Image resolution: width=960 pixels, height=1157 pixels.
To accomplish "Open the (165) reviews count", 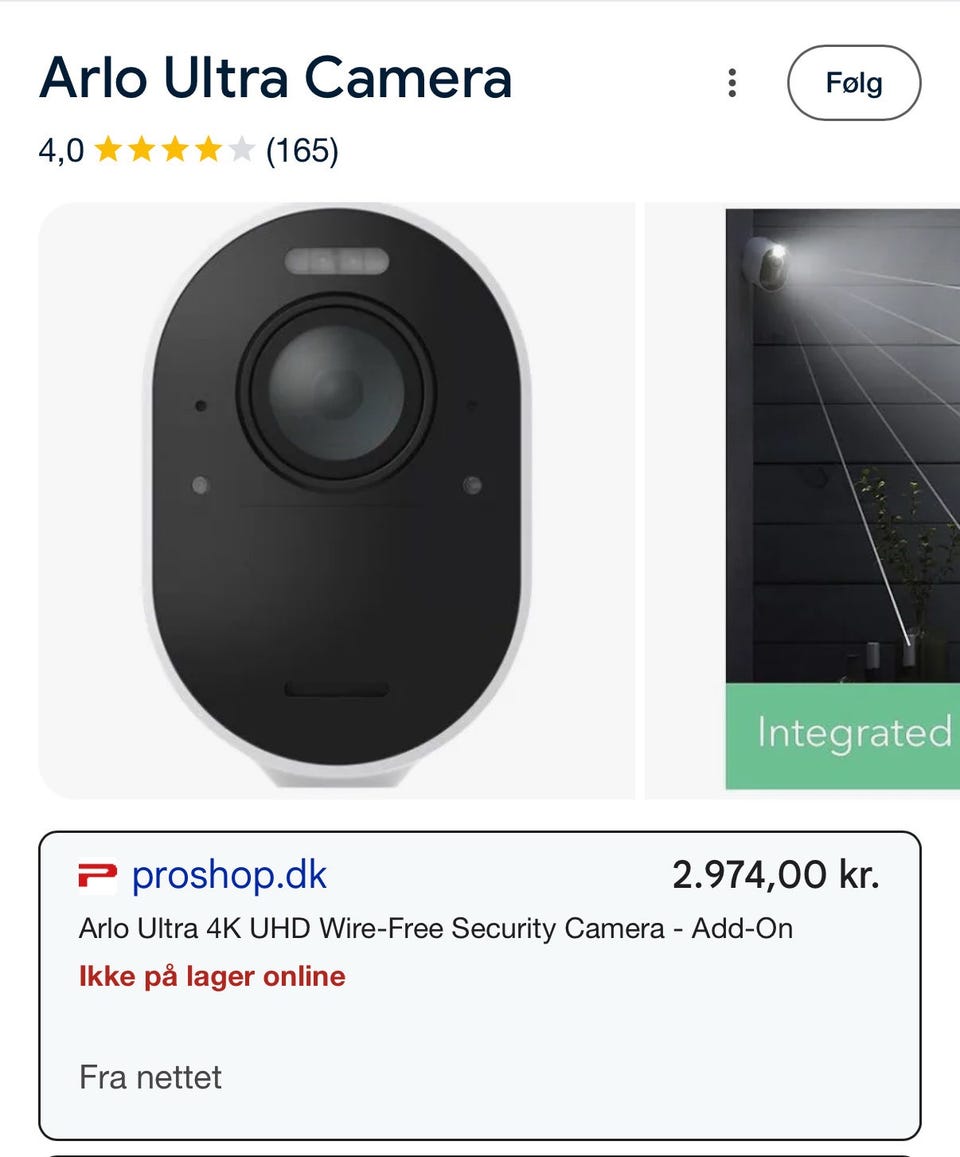I will 302,151.
